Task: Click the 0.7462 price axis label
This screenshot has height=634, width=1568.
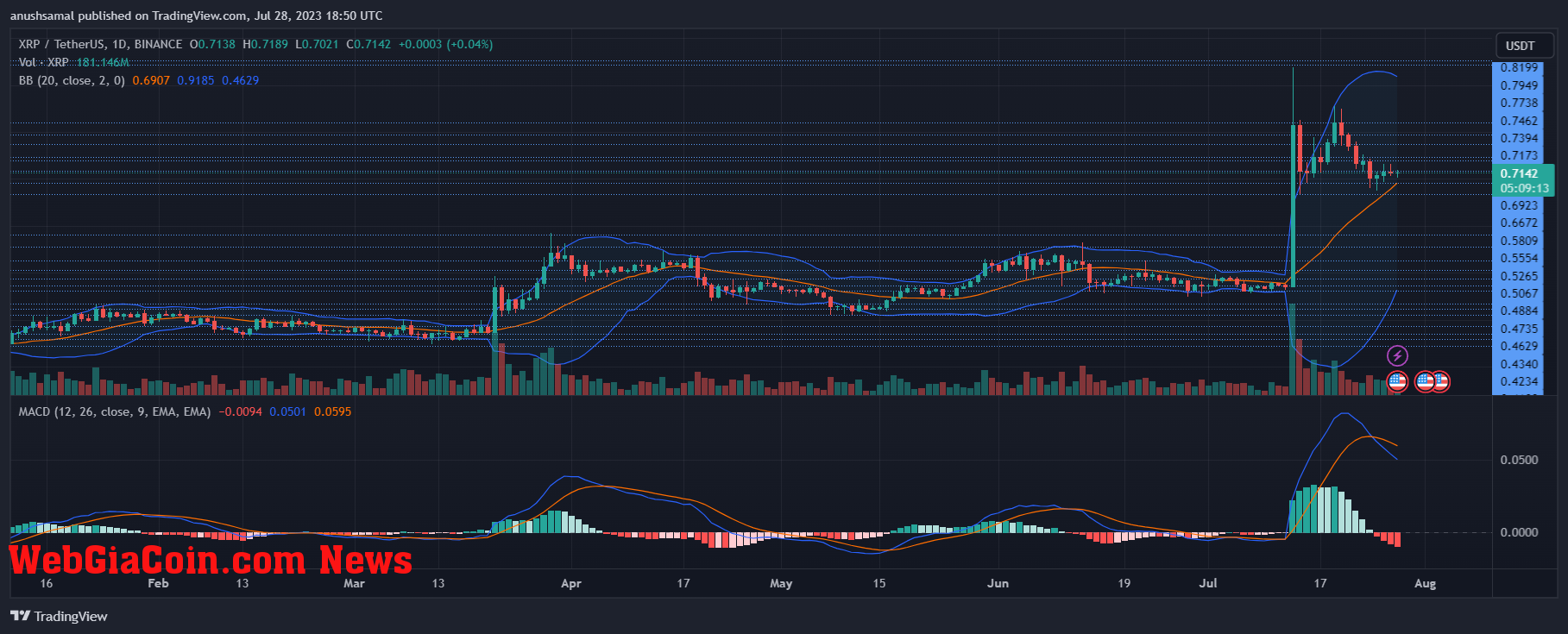Action: (x=1519, y=121)
